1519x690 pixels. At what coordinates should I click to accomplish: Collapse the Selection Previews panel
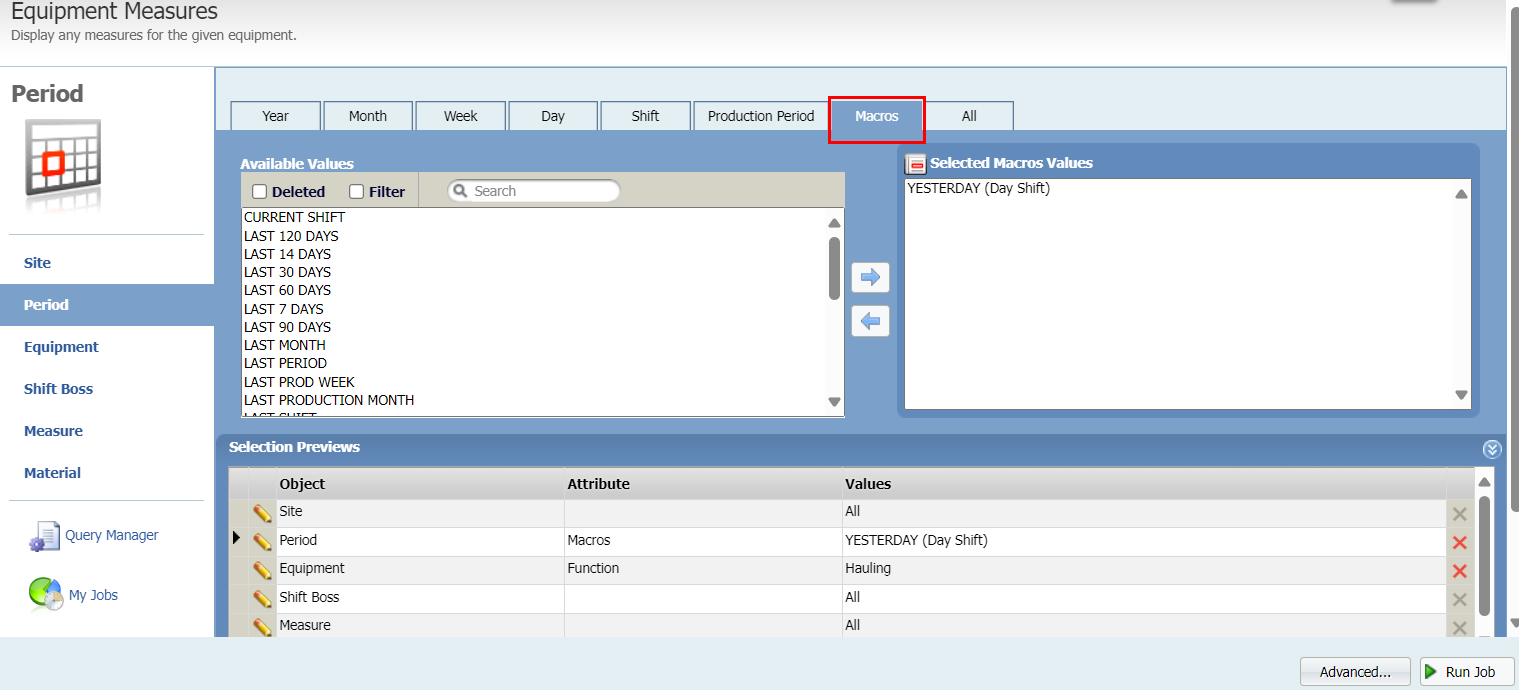point(1491,448)
